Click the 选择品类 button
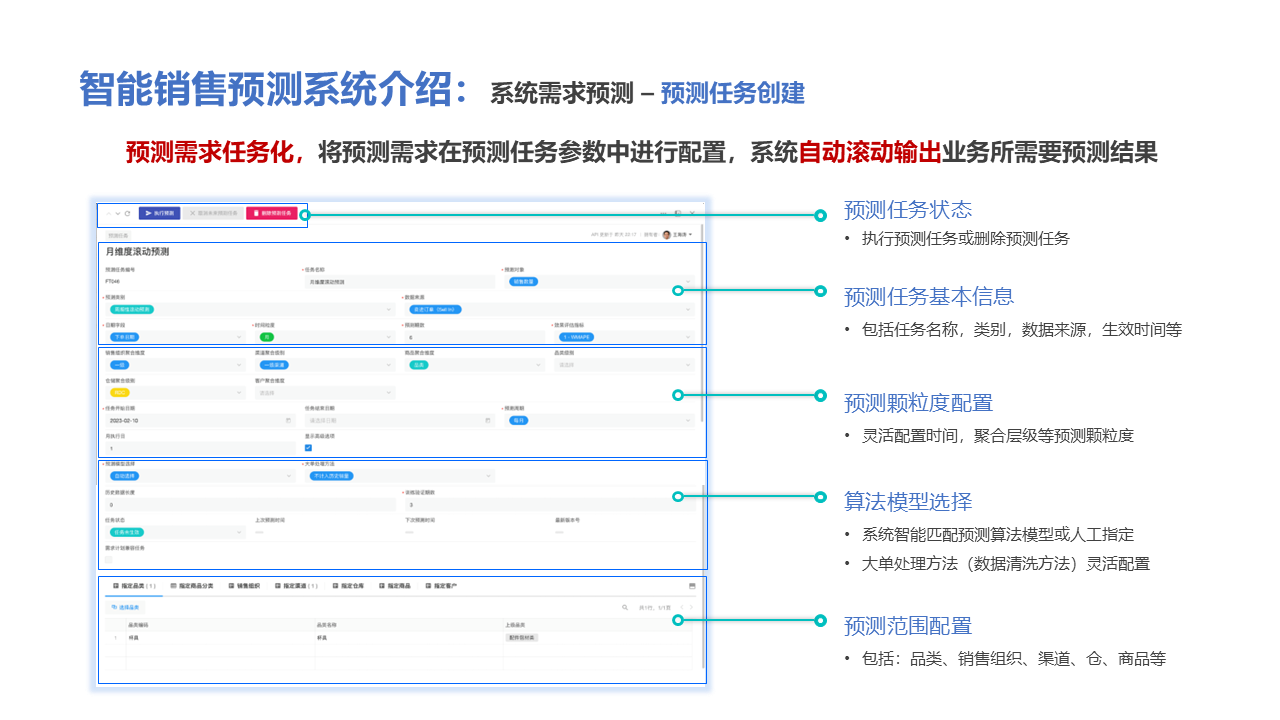 pos(126,607)
